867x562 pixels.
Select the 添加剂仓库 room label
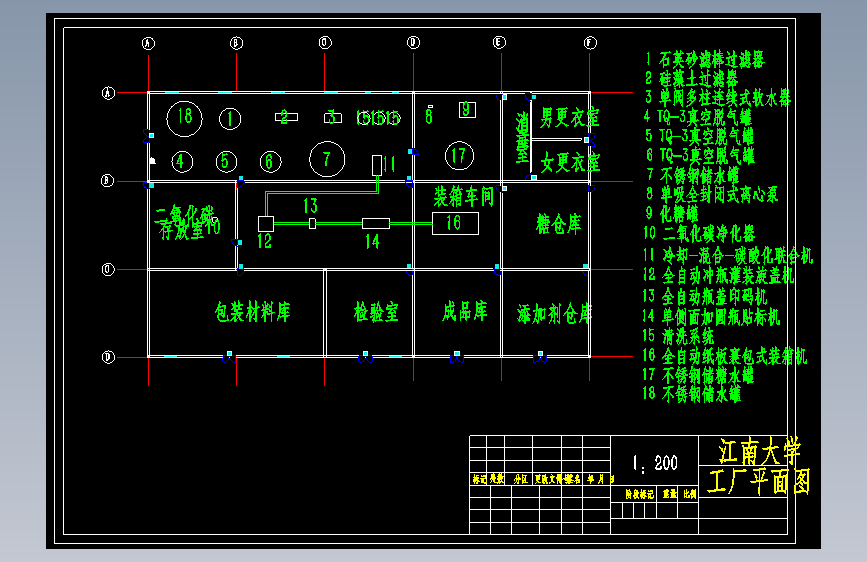(554, 314)
